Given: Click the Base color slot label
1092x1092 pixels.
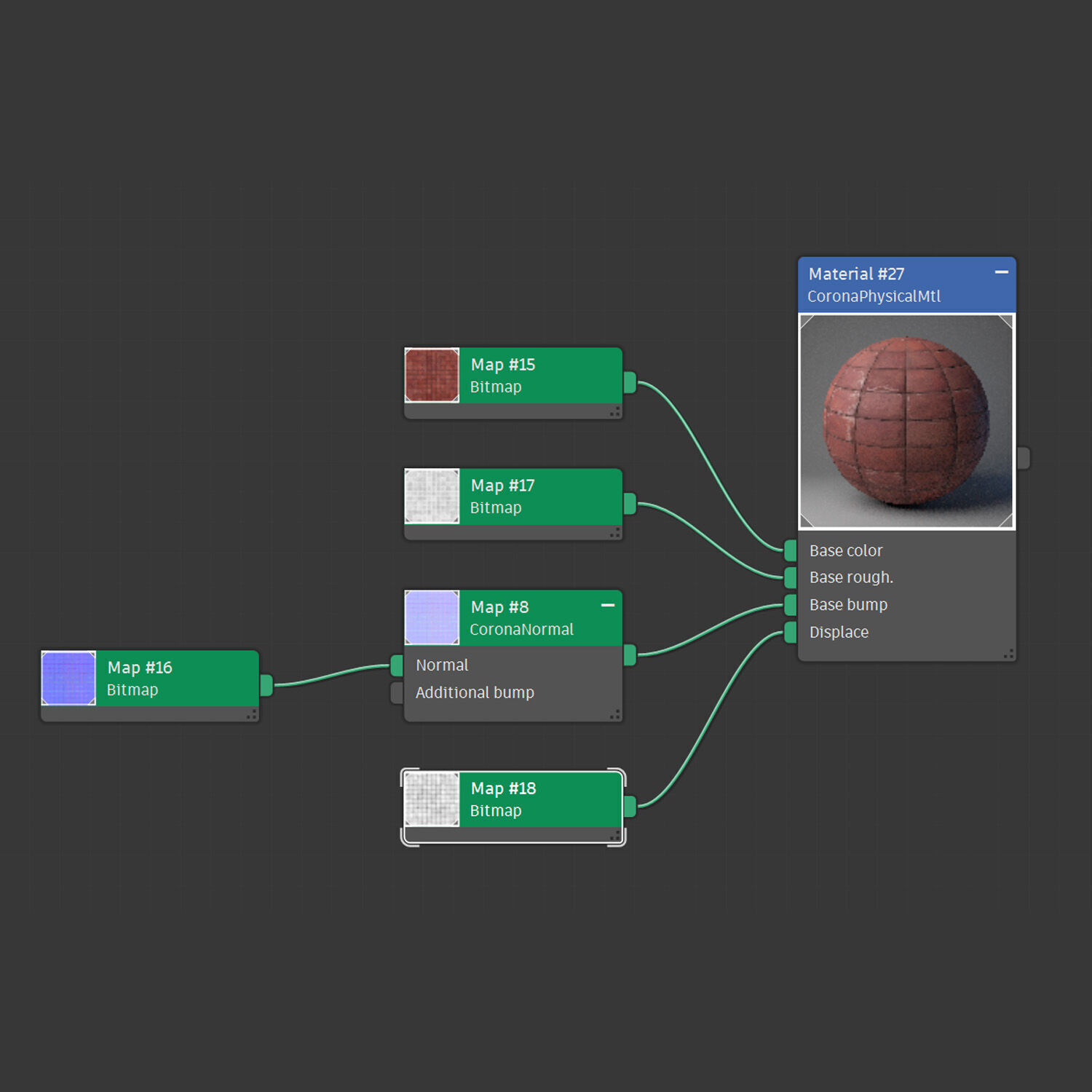Looking at the screenshot, I should pos(846,550).
